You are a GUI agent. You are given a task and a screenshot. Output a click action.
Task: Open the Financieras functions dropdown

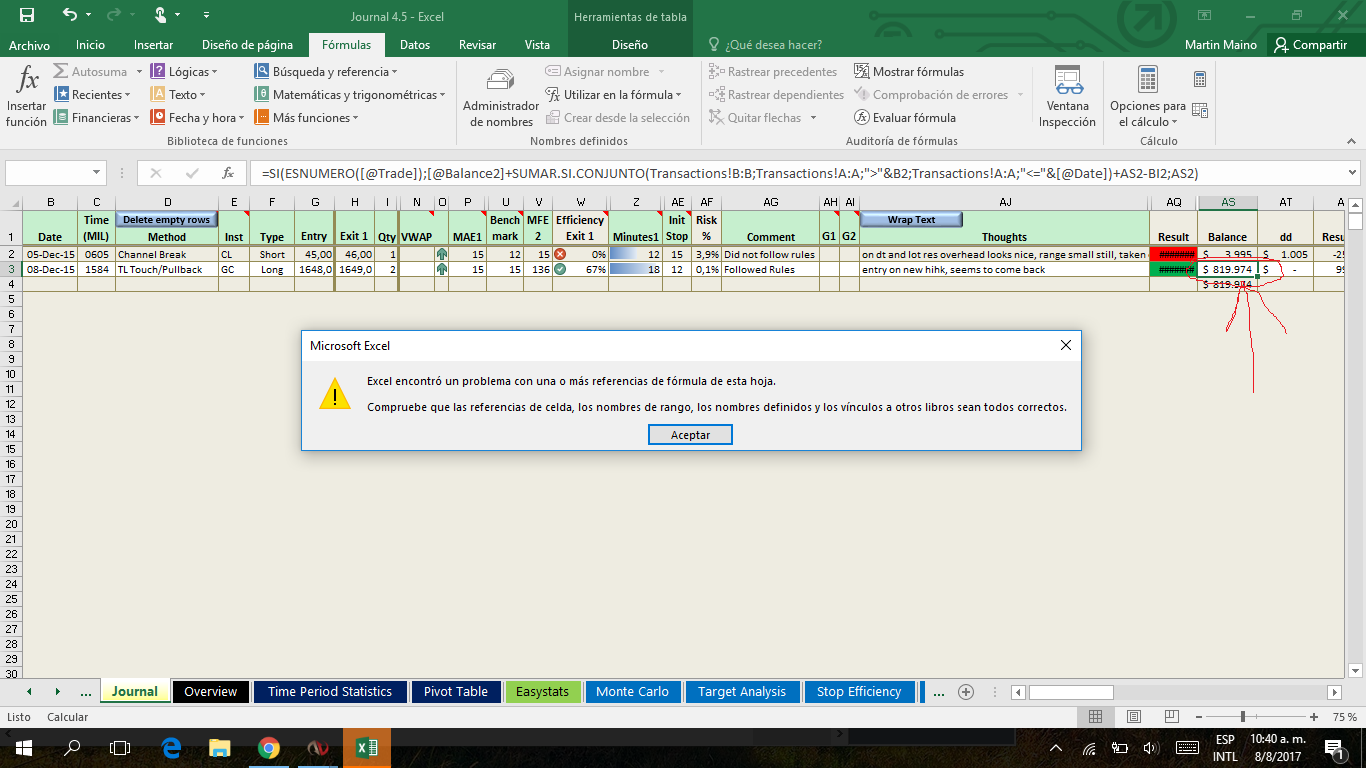coord(96,118)
